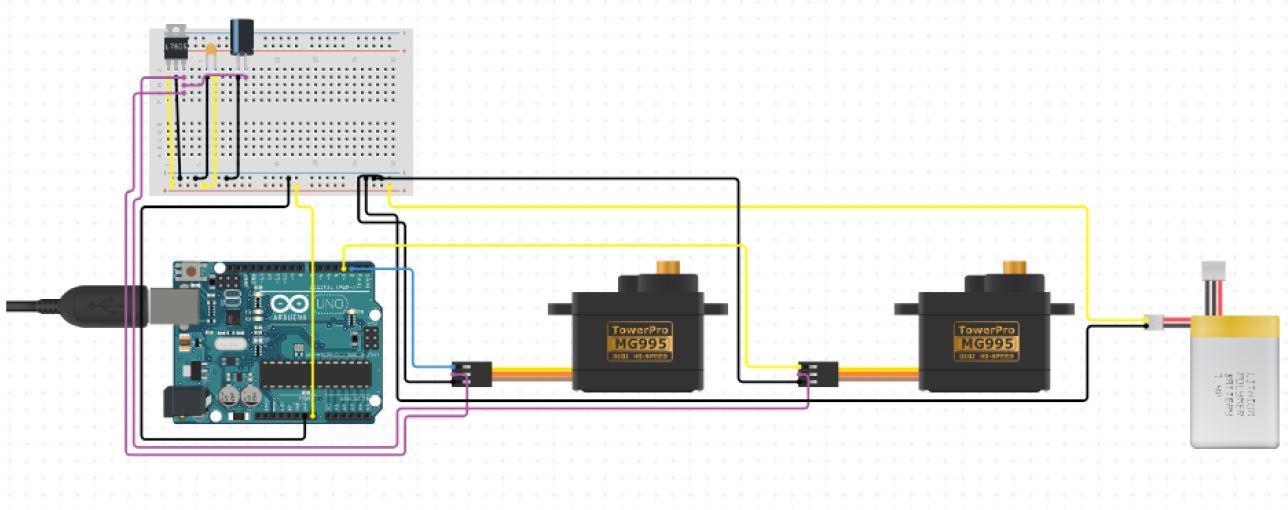Click the battery's white power connector
The width and height of the screenshot is (1288, 510).
1153,323
